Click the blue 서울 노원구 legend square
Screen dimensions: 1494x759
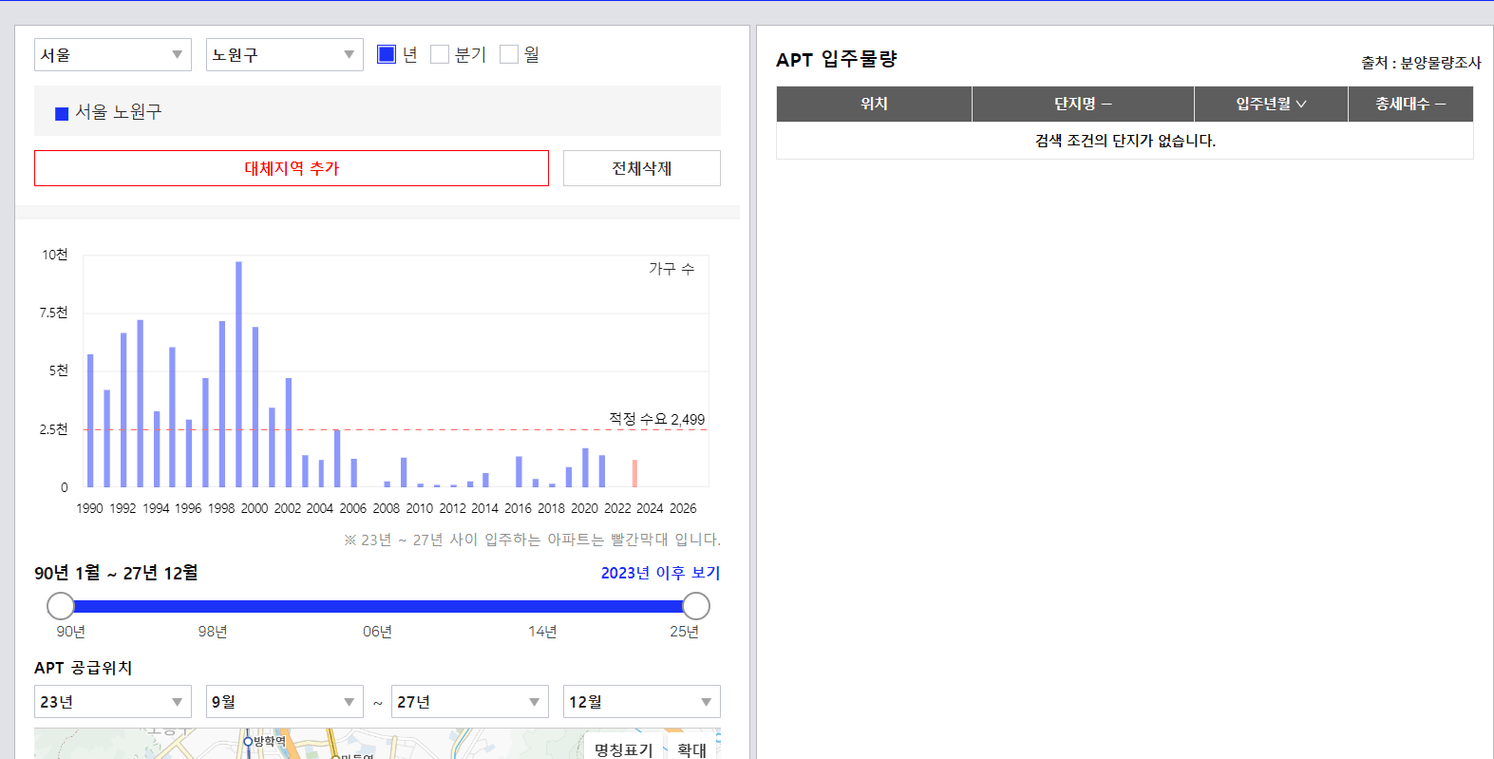click(x=62, y=113)
